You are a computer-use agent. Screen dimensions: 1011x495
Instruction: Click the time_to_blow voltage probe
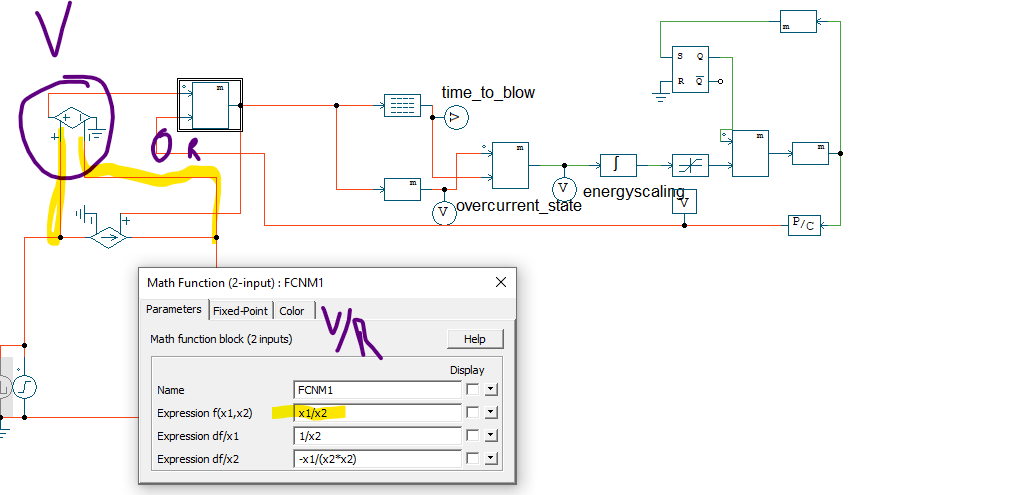pos(456,117)
